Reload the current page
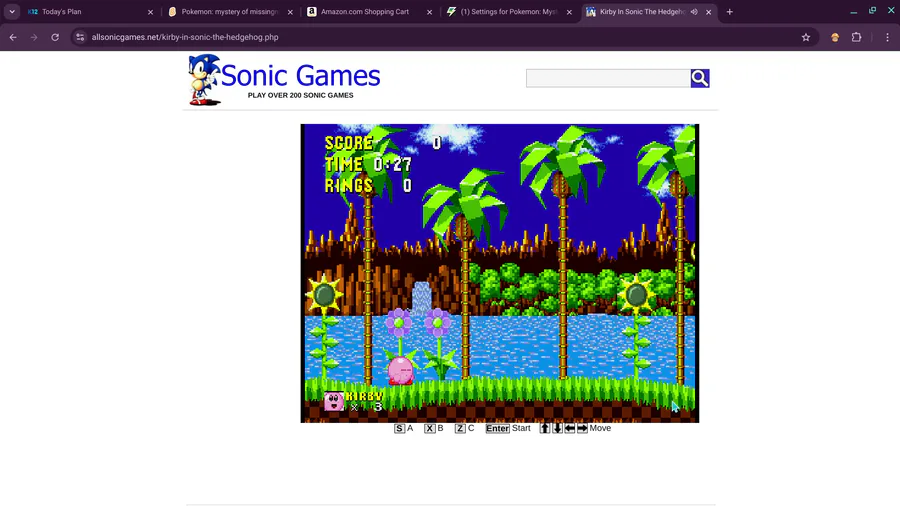Screen dimensions: 900x506 [55, 37]
